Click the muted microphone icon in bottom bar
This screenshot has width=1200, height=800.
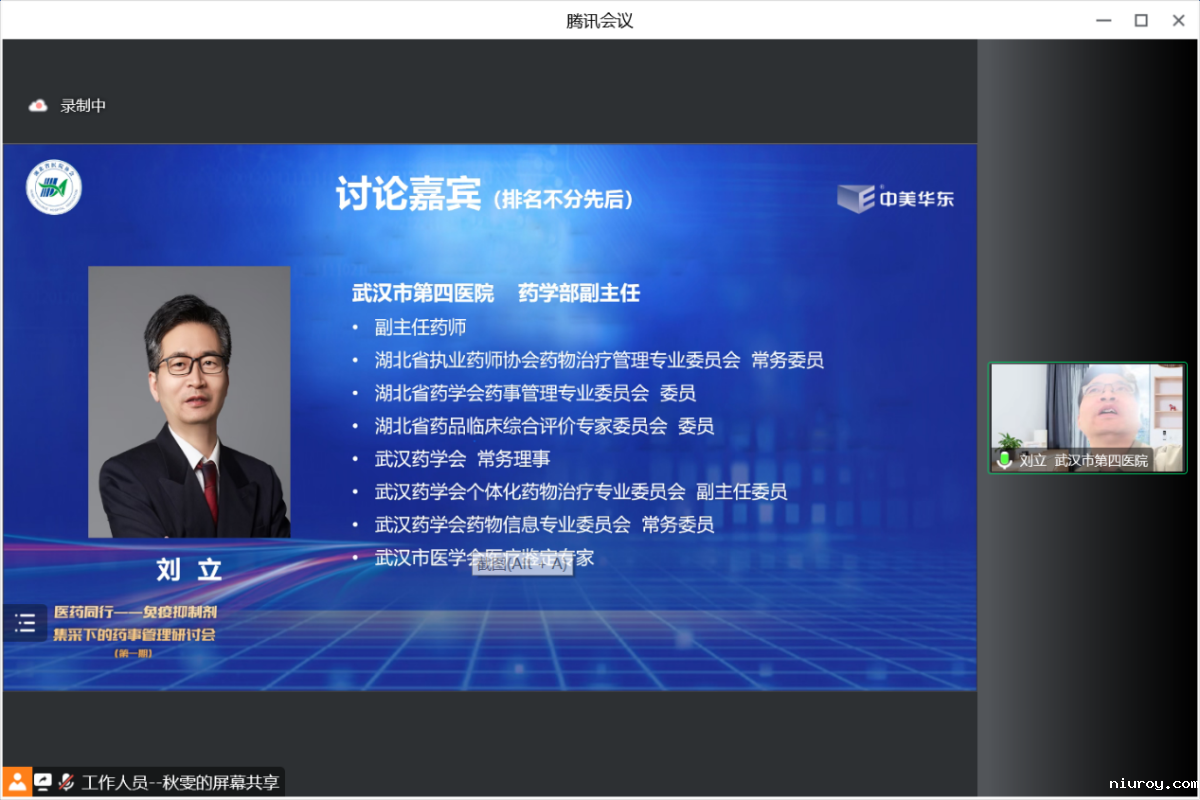[x=67, y=782]
